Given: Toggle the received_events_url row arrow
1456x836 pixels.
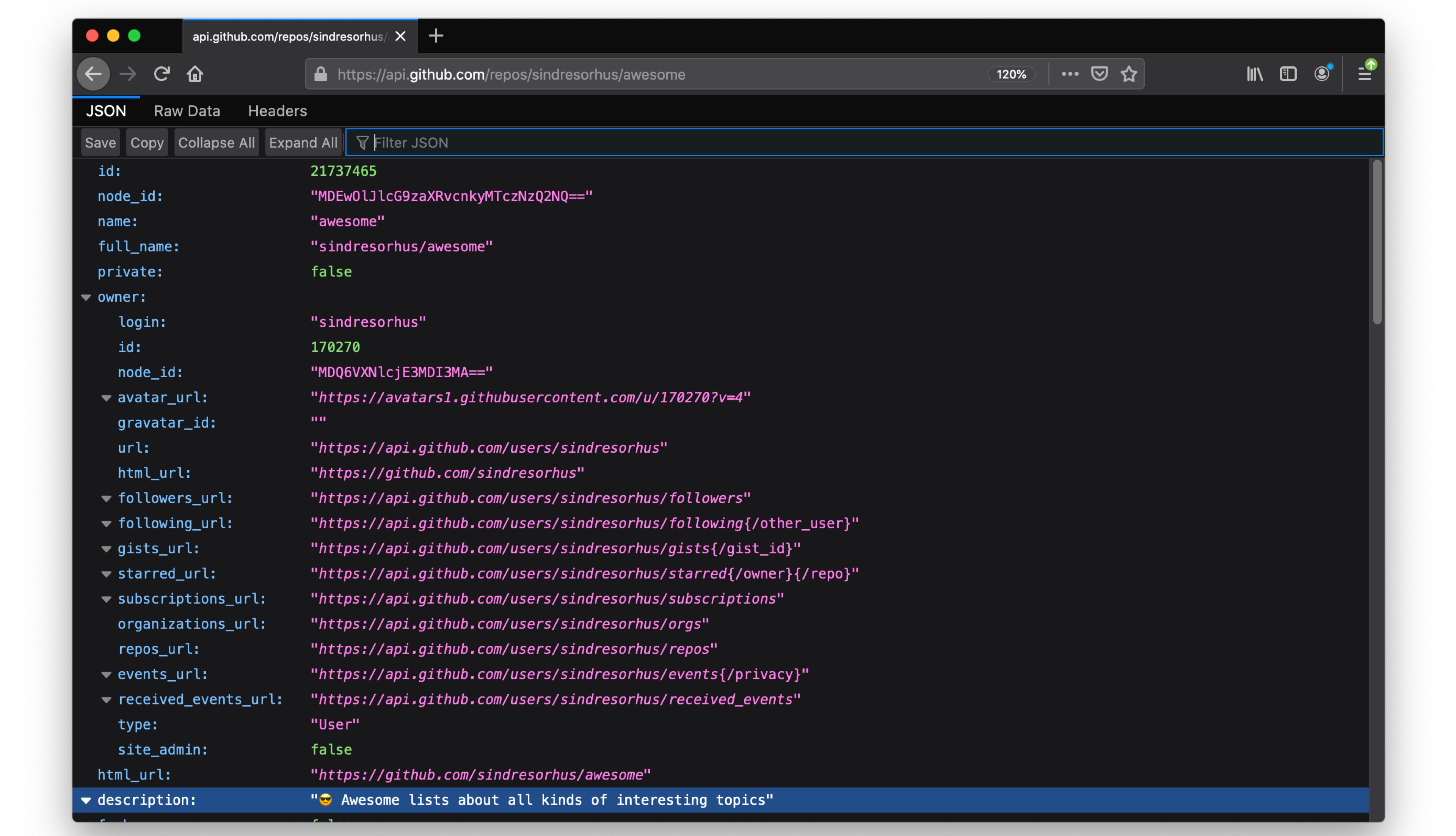Looking at the screenshot, I should point(106,700).
